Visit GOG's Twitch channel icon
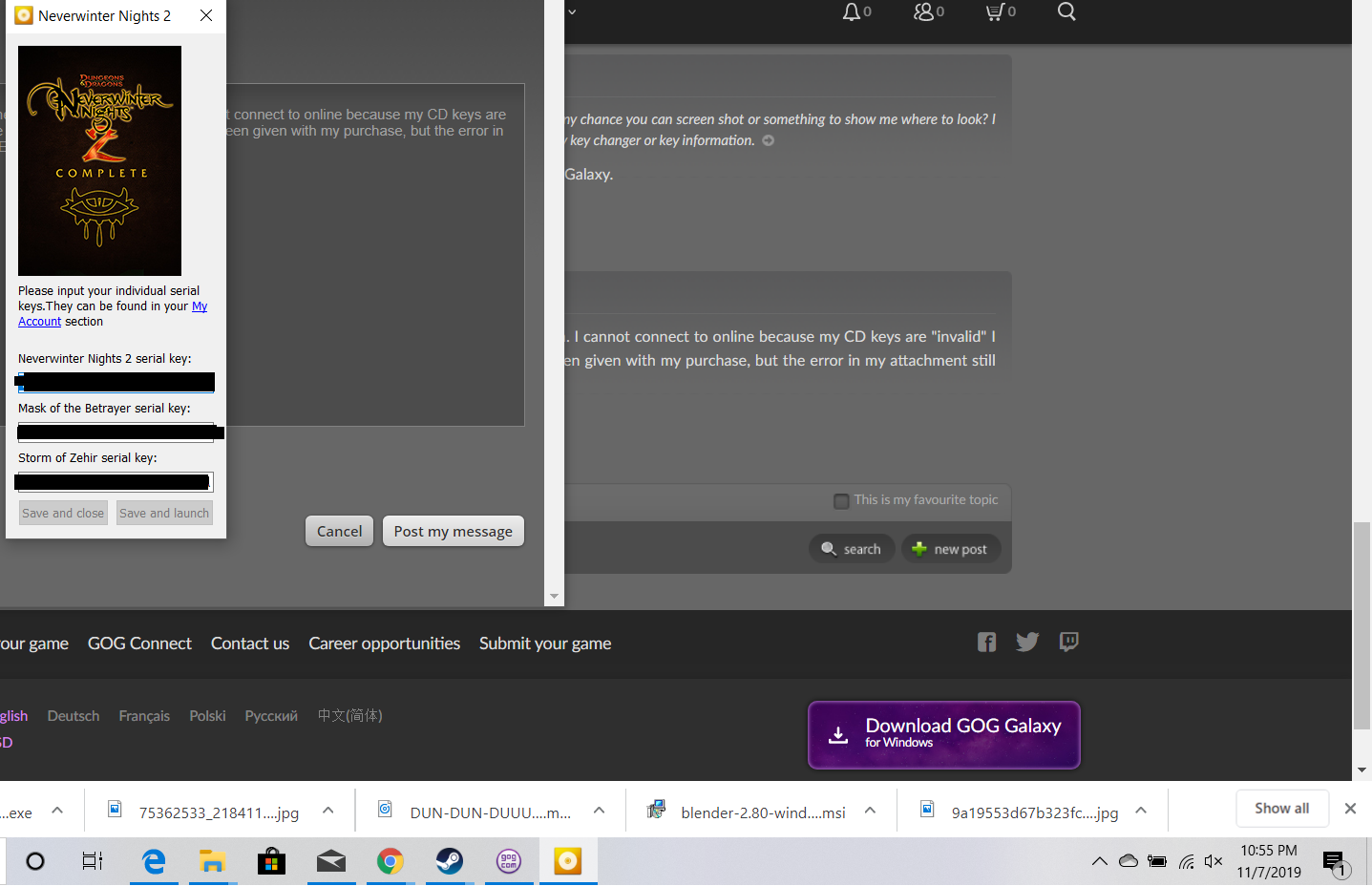Screen dimensions: 1372x886 click(1068, 642)
